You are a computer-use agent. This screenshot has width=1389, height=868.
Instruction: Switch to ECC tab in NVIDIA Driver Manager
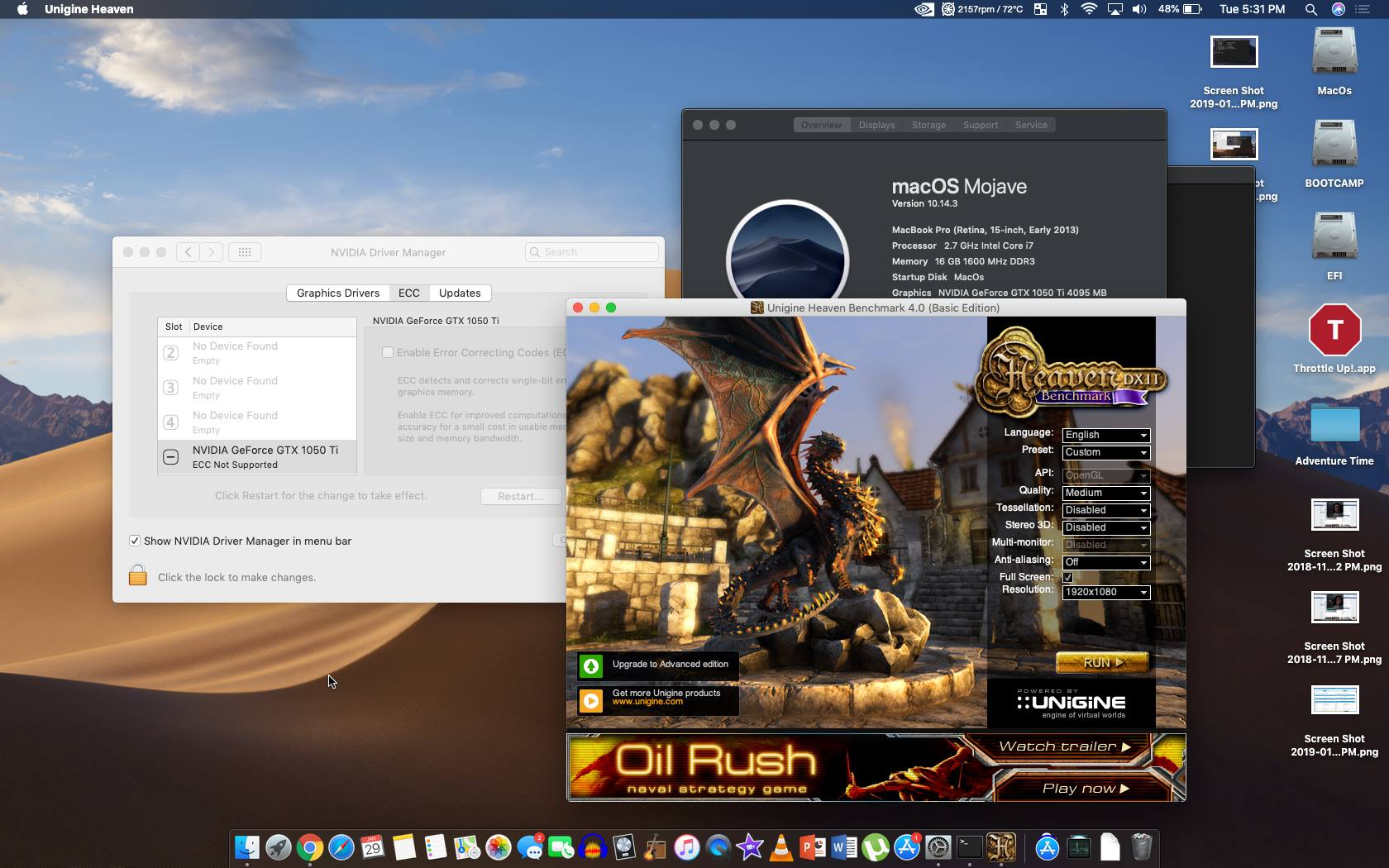408,293
